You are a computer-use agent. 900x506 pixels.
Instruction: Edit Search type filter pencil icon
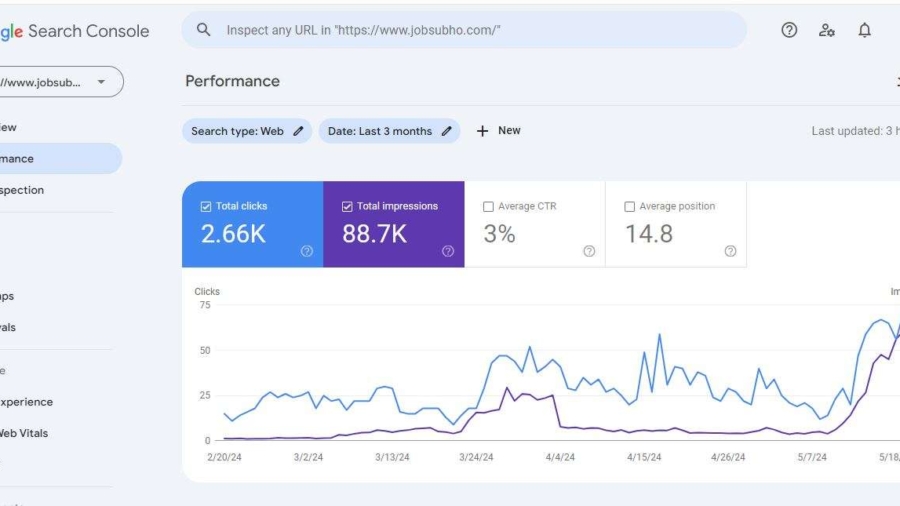click(x=298, y=131)
